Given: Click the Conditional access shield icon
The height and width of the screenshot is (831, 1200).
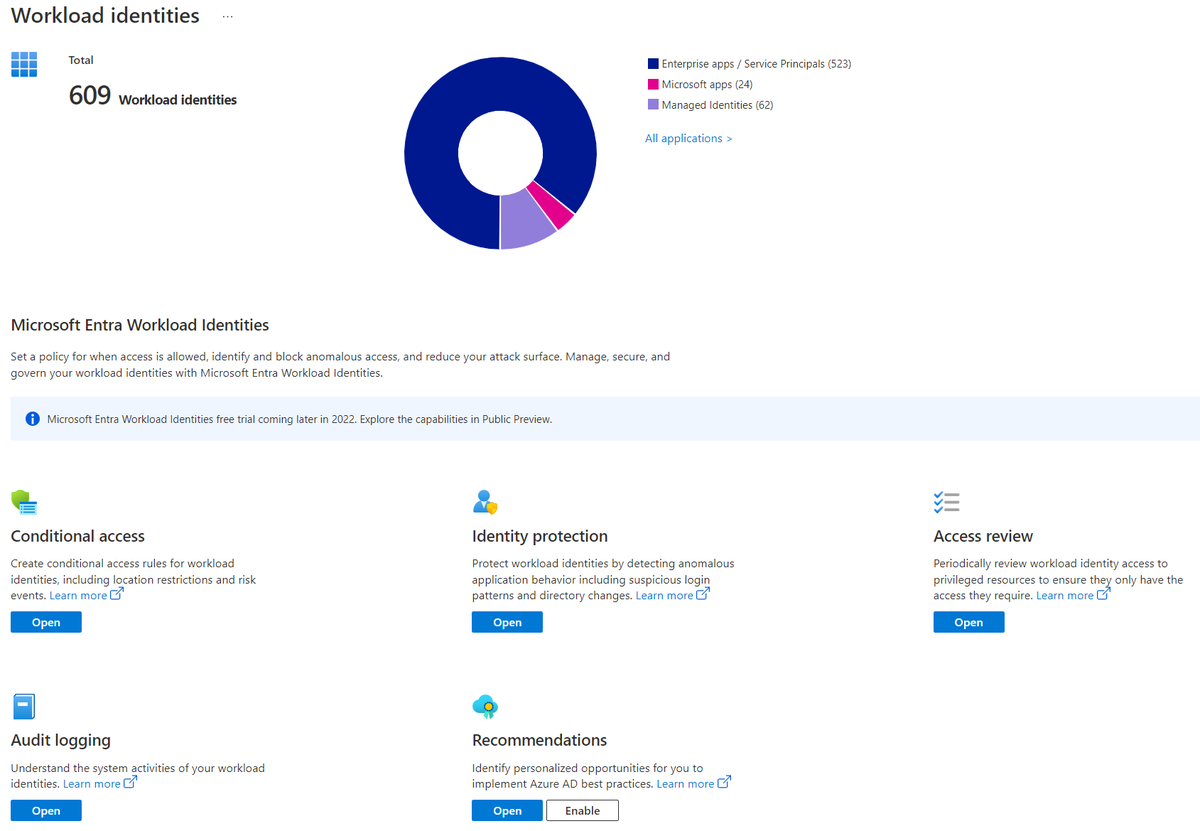Looking at the screenshot, I should coord(24,502).
